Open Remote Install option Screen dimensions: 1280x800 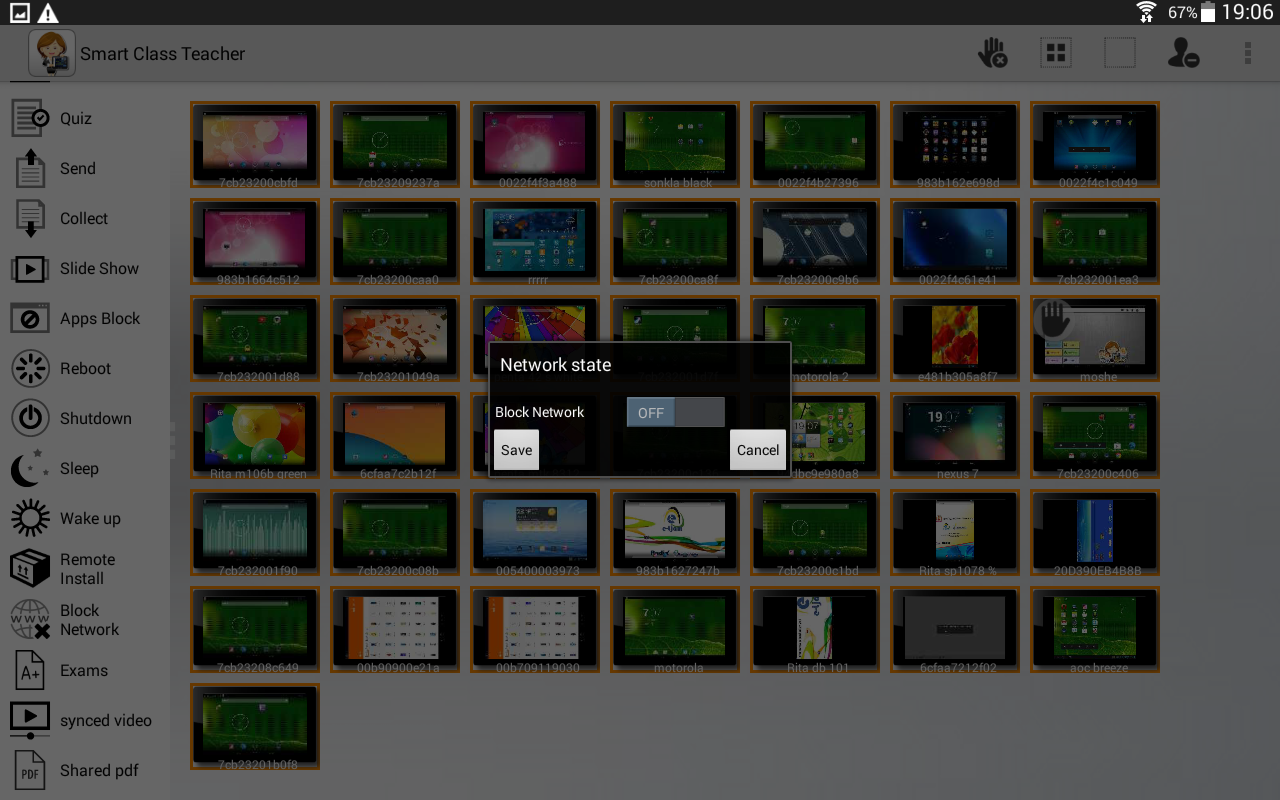point(87,569)
